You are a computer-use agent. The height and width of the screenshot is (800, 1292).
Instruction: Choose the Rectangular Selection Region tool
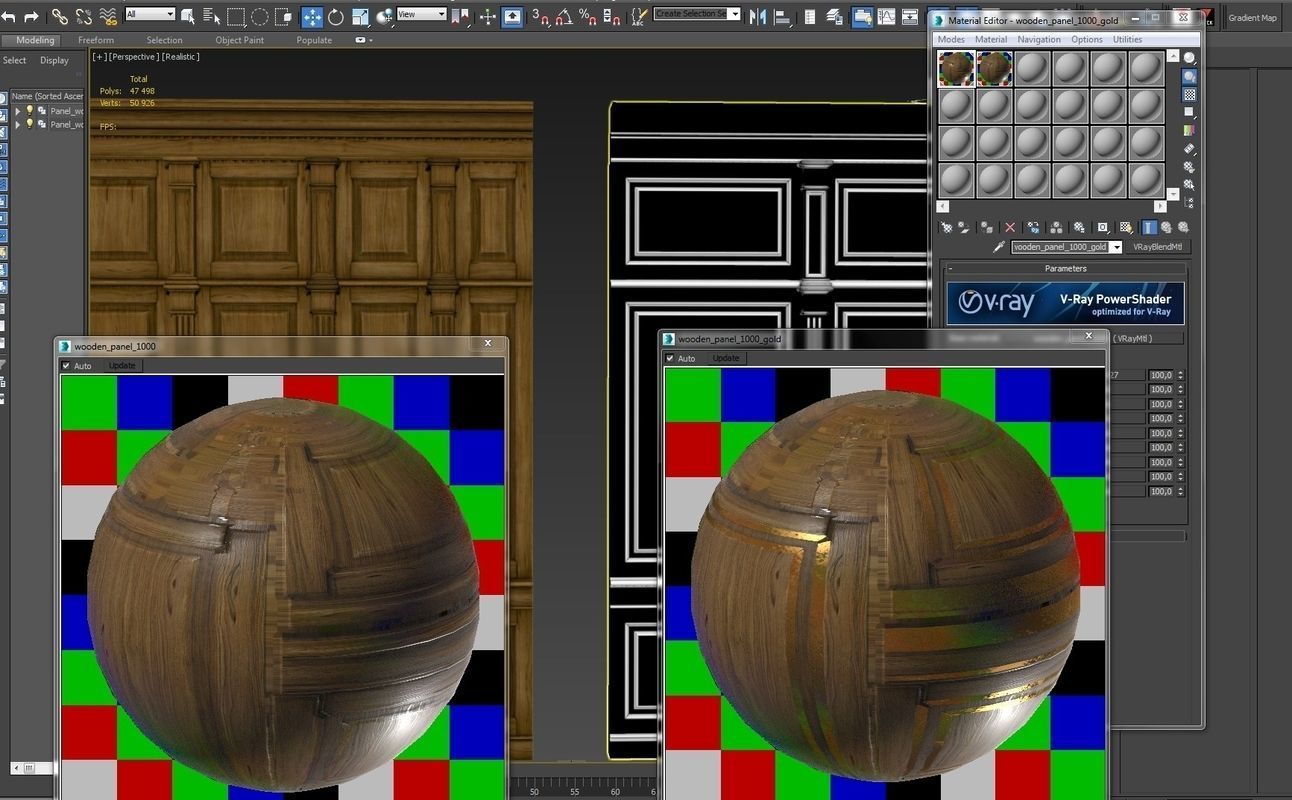click(x=236, y=16)
